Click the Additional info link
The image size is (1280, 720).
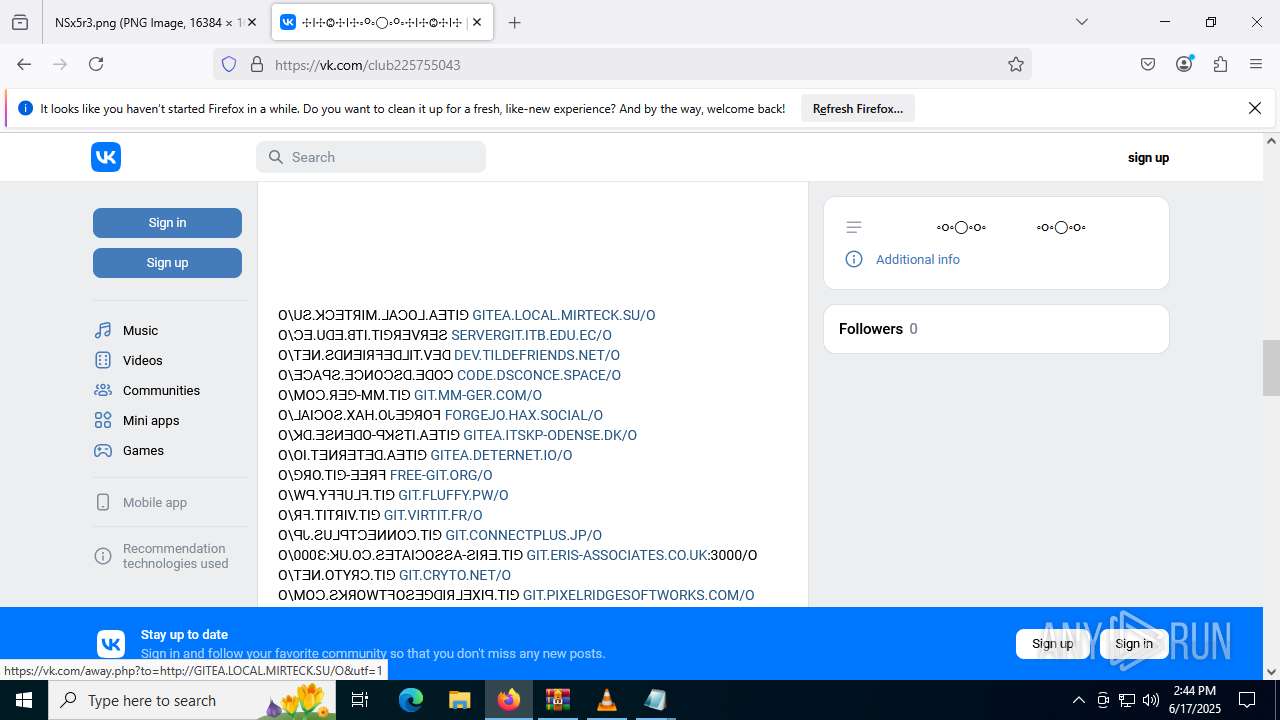[918, 259]
